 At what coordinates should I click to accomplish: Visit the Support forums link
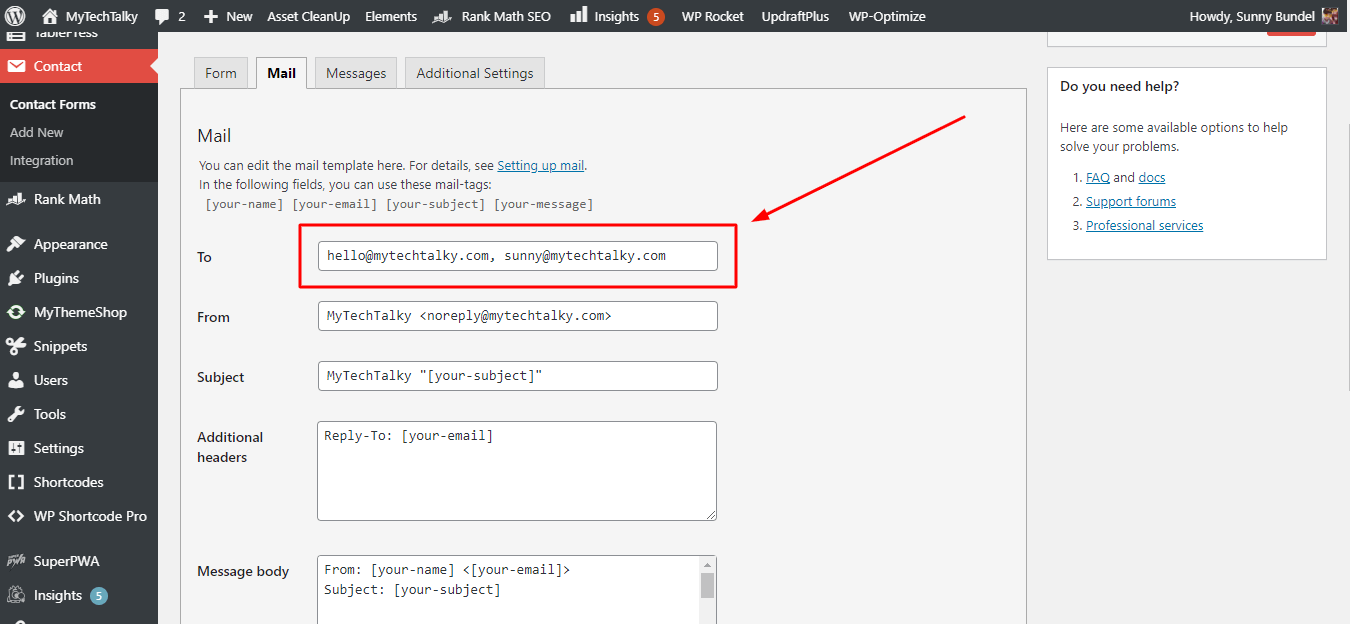[x=1130, y=201]
